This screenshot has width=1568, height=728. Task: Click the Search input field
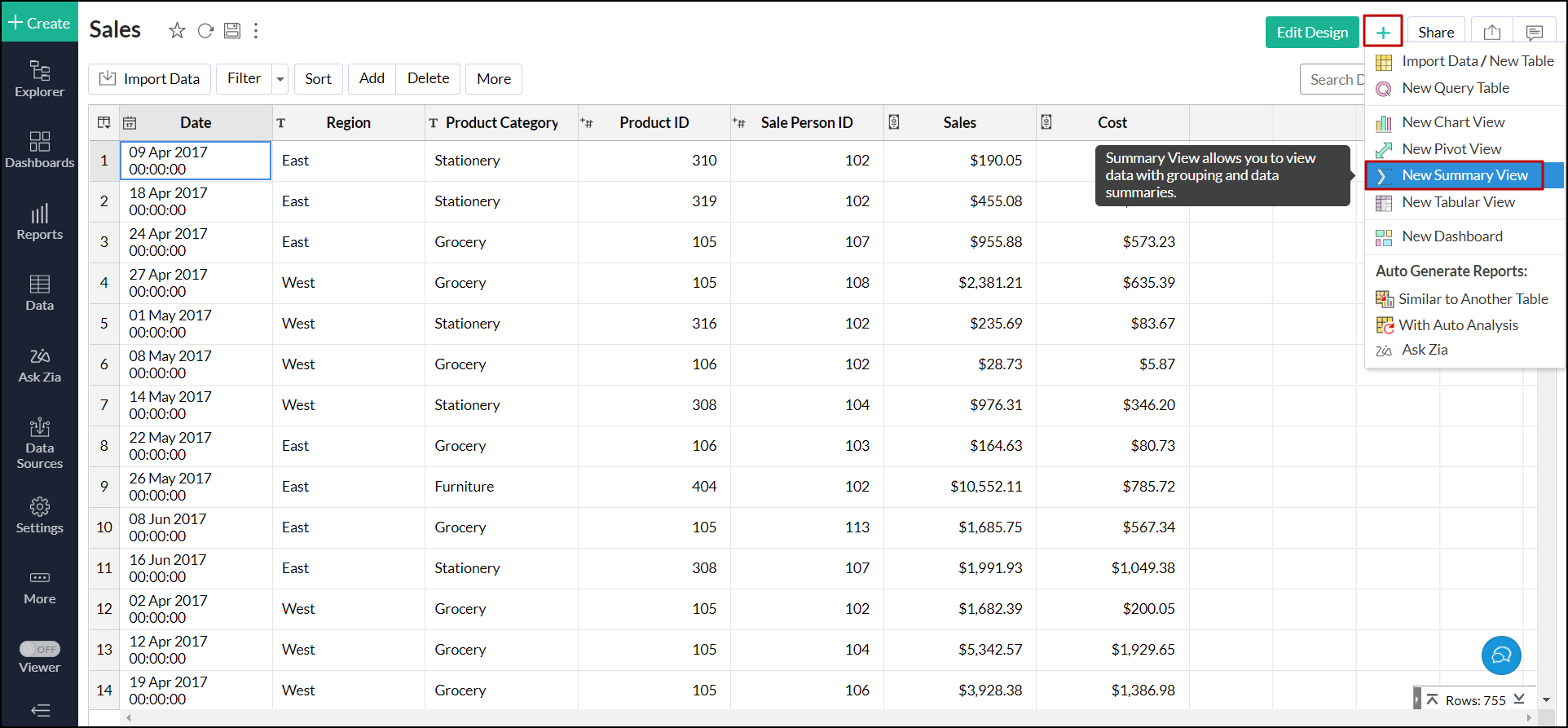[x=1333, y=79]
